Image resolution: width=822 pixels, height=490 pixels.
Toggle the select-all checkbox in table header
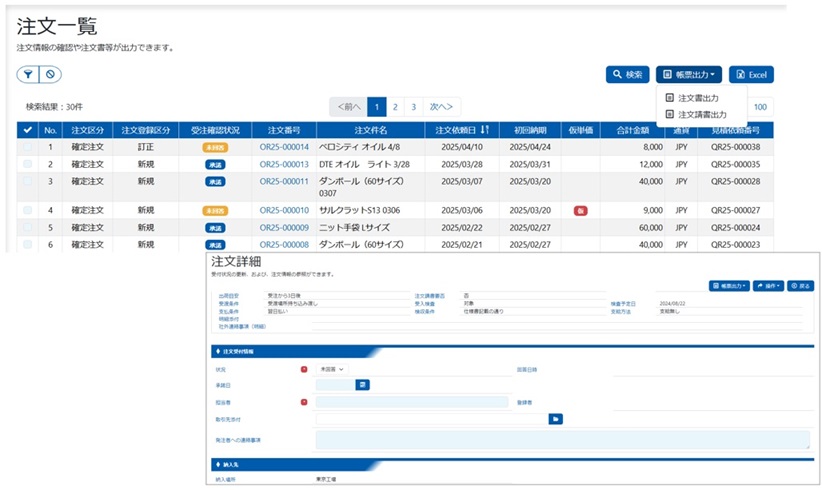(x=27, y=130)
